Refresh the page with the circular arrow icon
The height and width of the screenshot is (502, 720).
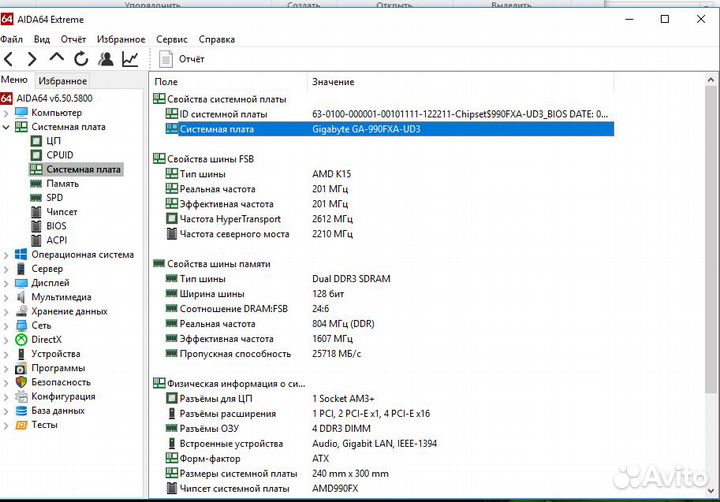click(81, 59)
